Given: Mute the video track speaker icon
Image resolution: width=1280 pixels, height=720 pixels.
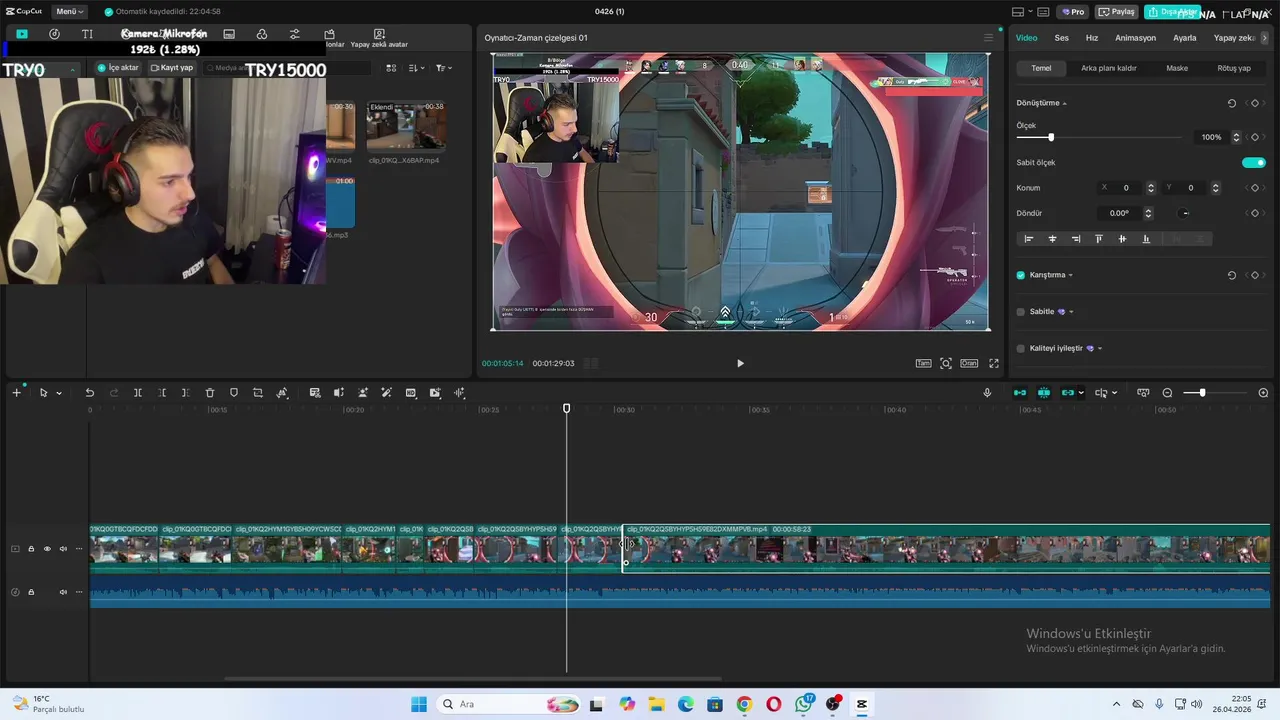Looking at the screenshot, I should pyautogui.click(x=63, y=548).
